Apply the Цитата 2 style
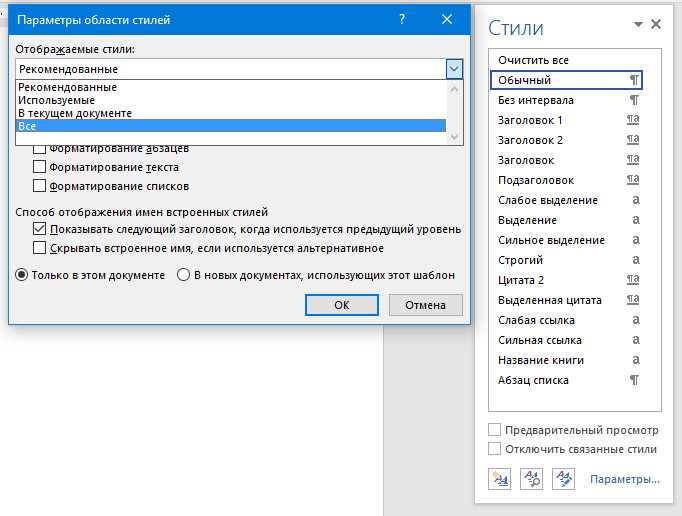The height and width of the screenshot is (516, 682). (x=566, y=280)
